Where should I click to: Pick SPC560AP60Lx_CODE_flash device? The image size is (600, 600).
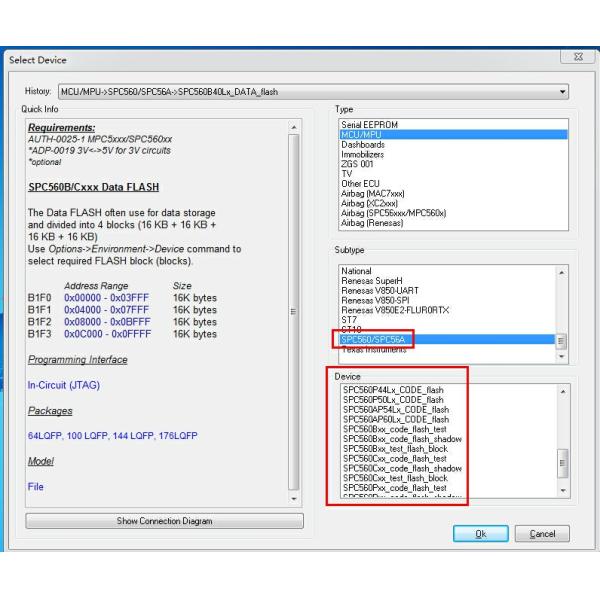pyautogui.click(x=449, y=419)
